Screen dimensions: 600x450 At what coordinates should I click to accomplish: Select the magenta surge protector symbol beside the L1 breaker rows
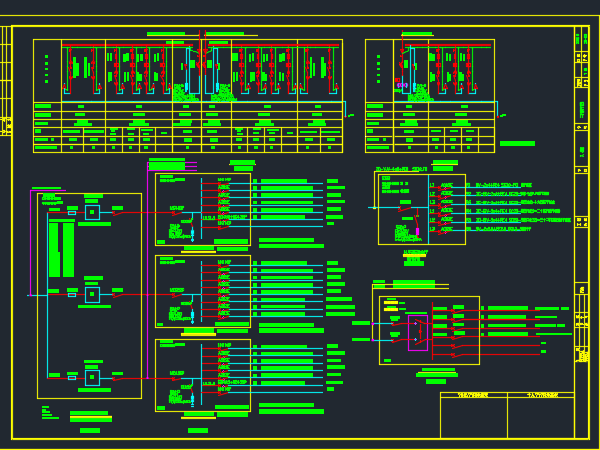click(417, 232)
